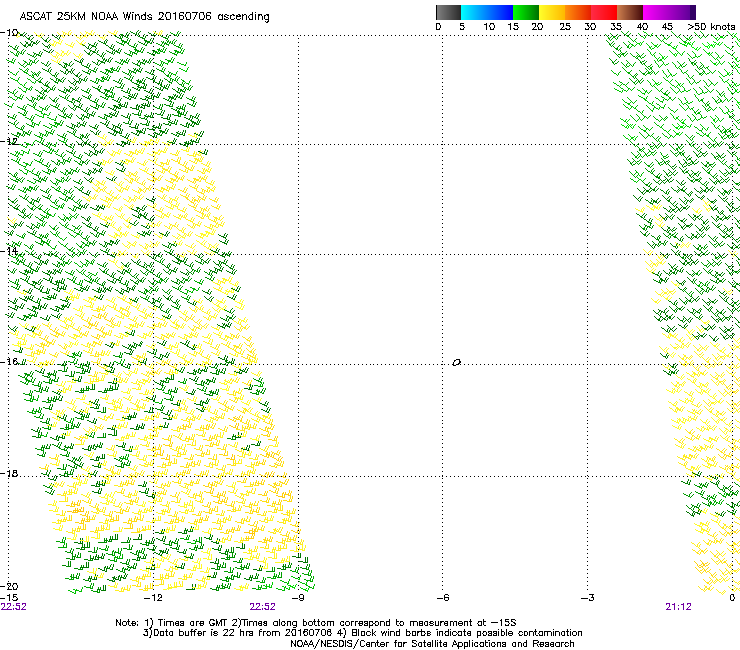Click the NOAA/NESDIS Center credit line
The height and width of the screenshot is (650, 740).
point(432,644)
